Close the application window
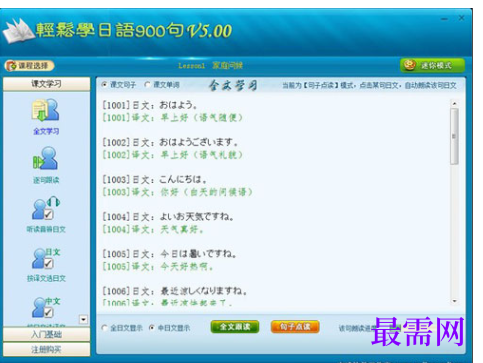 [x=461, y=18]
